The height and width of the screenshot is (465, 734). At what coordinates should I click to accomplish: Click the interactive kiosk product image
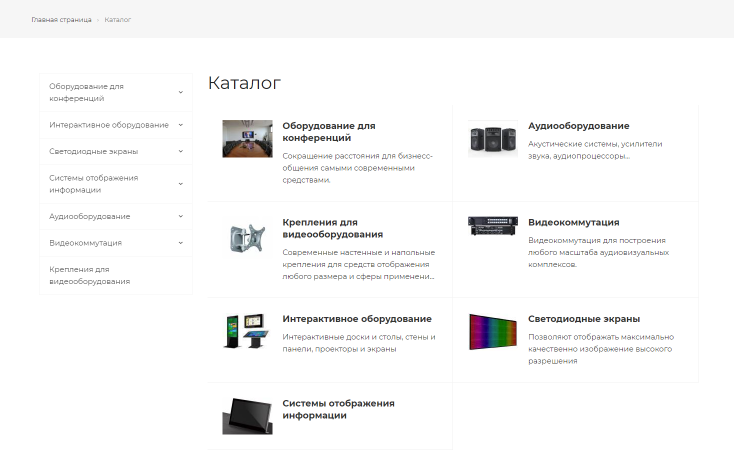coord(247,332)
